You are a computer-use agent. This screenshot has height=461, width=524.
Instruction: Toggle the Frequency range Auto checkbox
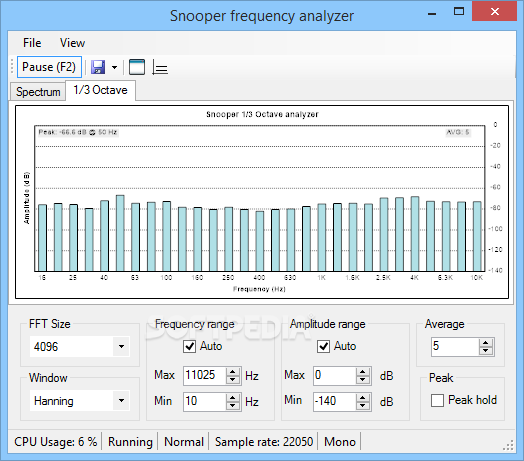(189, 346)
